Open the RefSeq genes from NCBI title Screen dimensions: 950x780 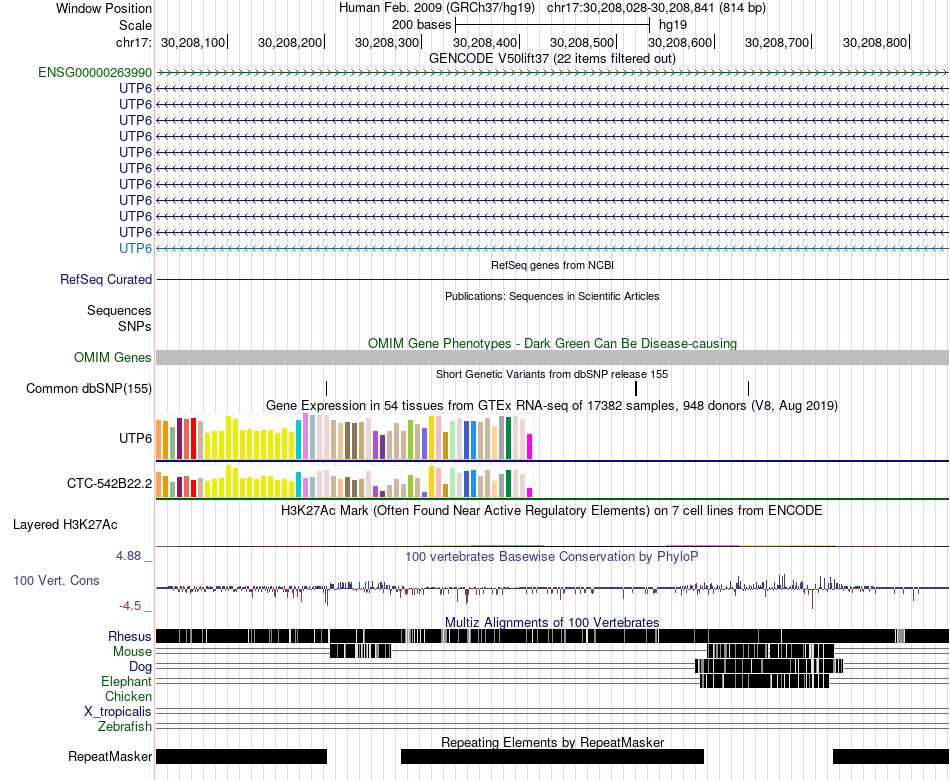click(x=552, y=265)
